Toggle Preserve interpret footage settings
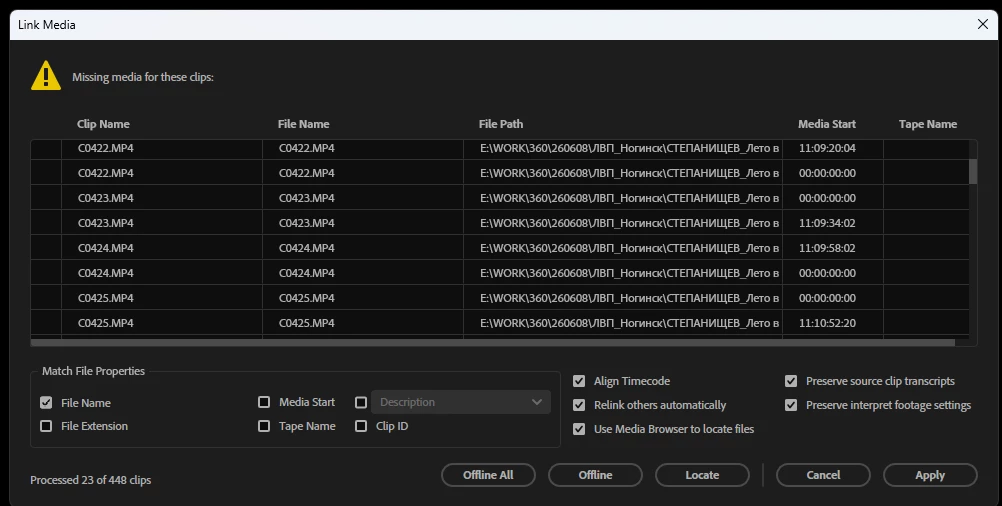The width and height of the screenshot is (1002, 506). coord(791,405)
